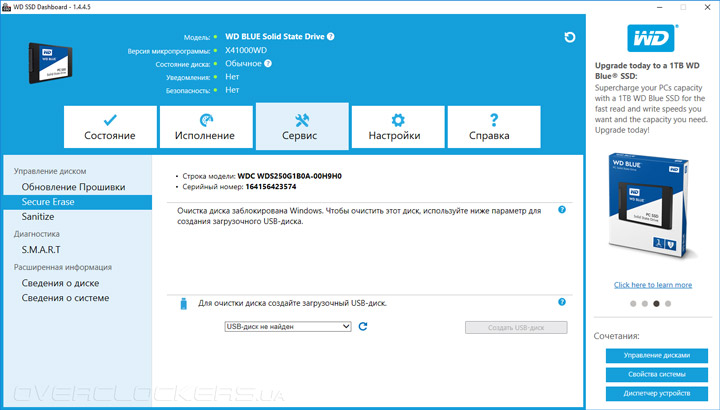Click the serial number 164156423574
Viewport: 720px width, 410px height.
point(271,187)
